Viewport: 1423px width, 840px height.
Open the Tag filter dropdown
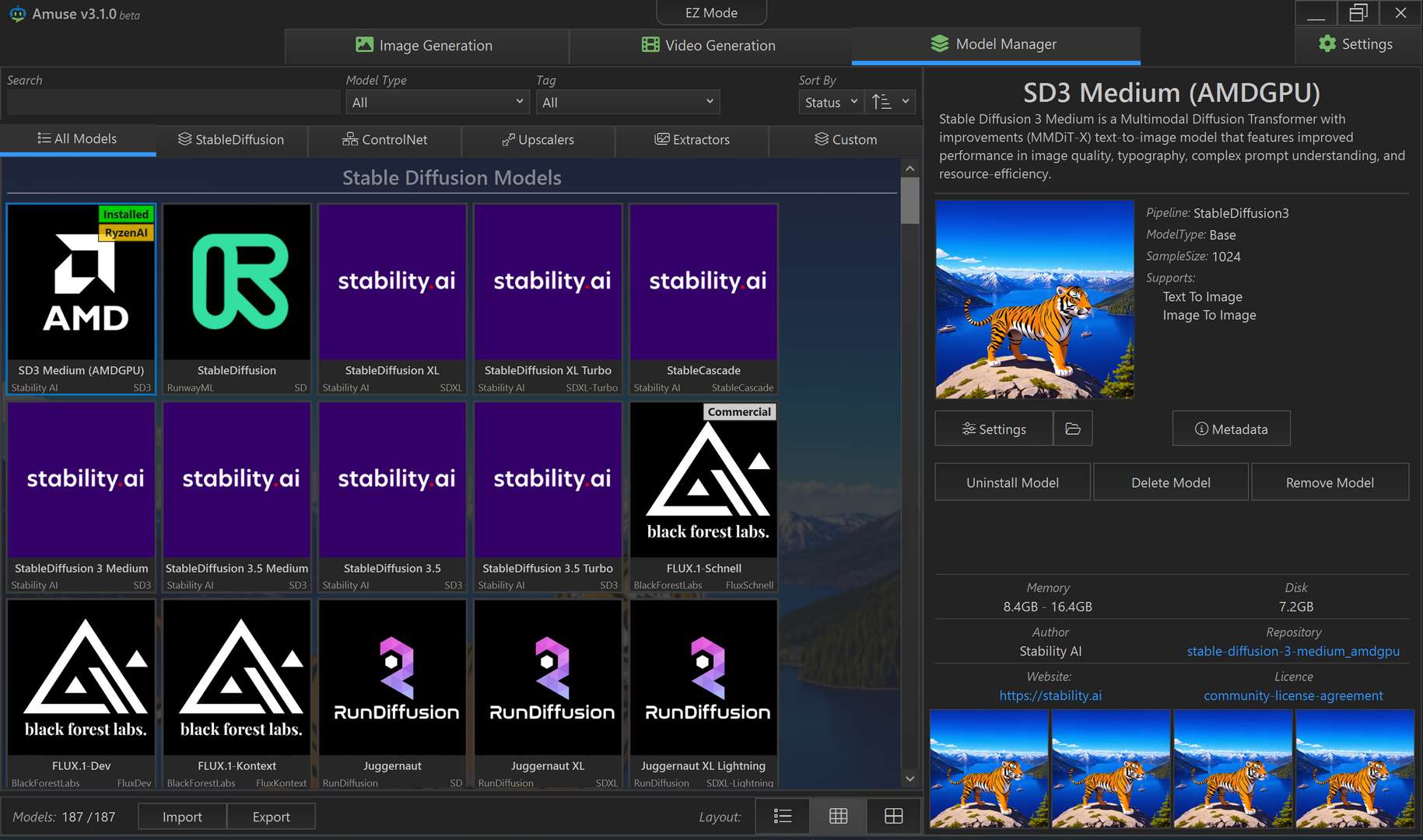pyautogui.click(x=627, y=102)
